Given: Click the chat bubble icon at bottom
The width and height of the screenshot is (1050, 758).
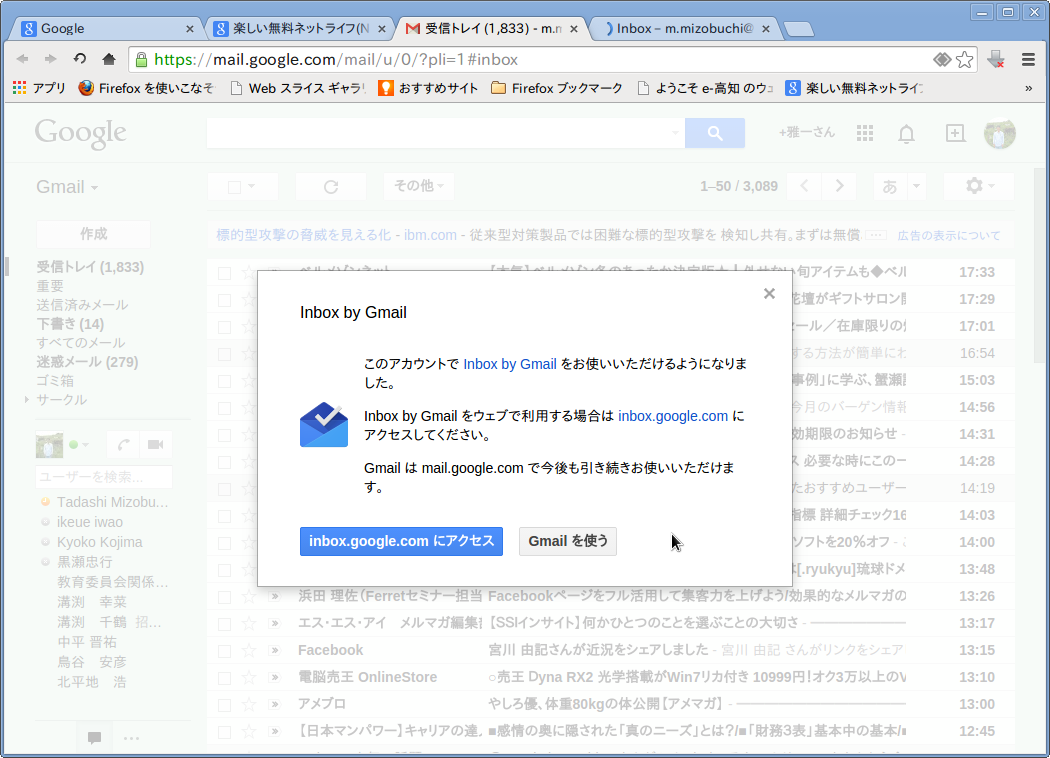Looking at the screenshot, I should [x=94, y=738].
